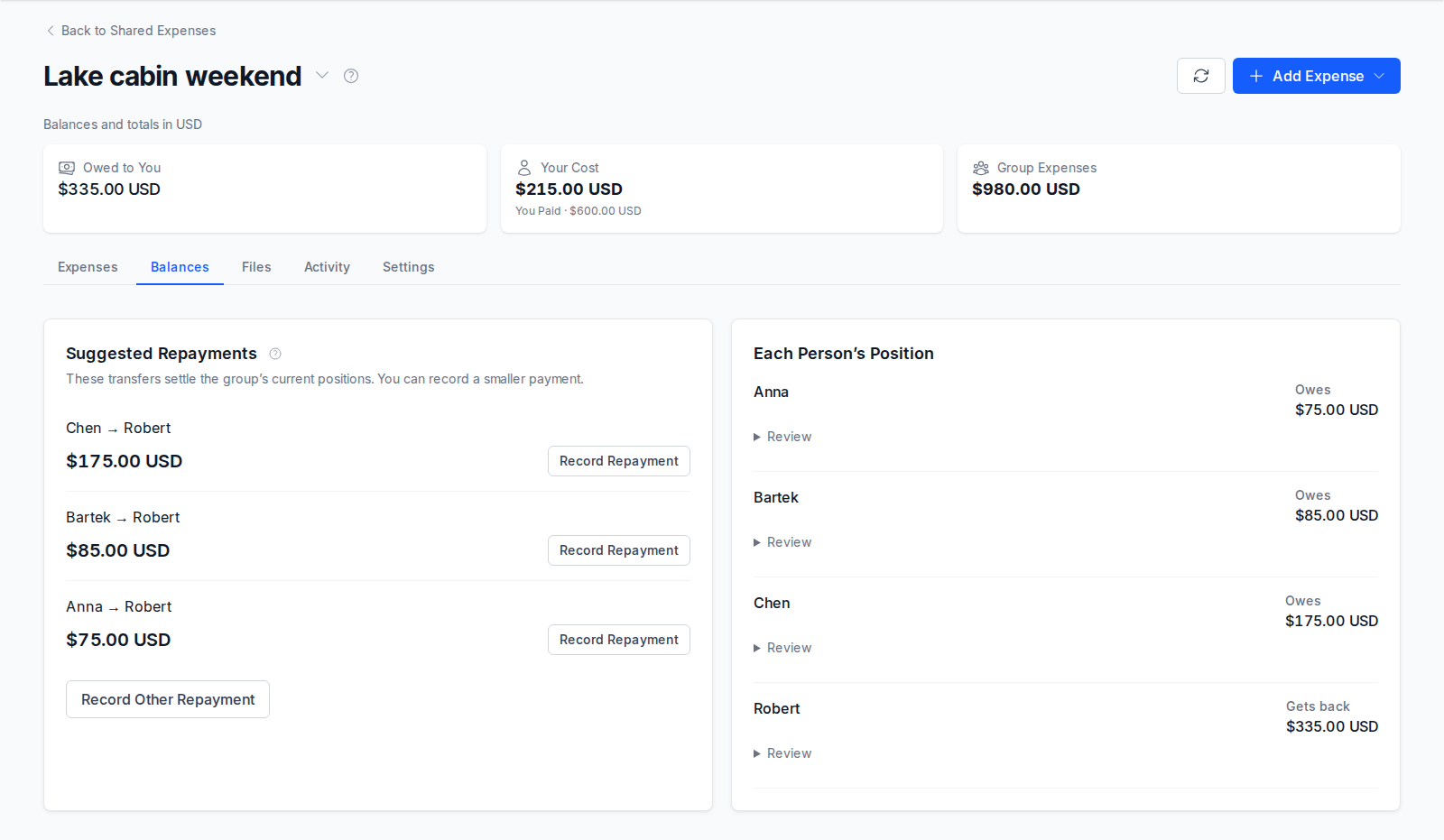Screen dimensions: 1444x840
Task: Click back arrow beside Back to Shared Expenses
Action: 50,31
